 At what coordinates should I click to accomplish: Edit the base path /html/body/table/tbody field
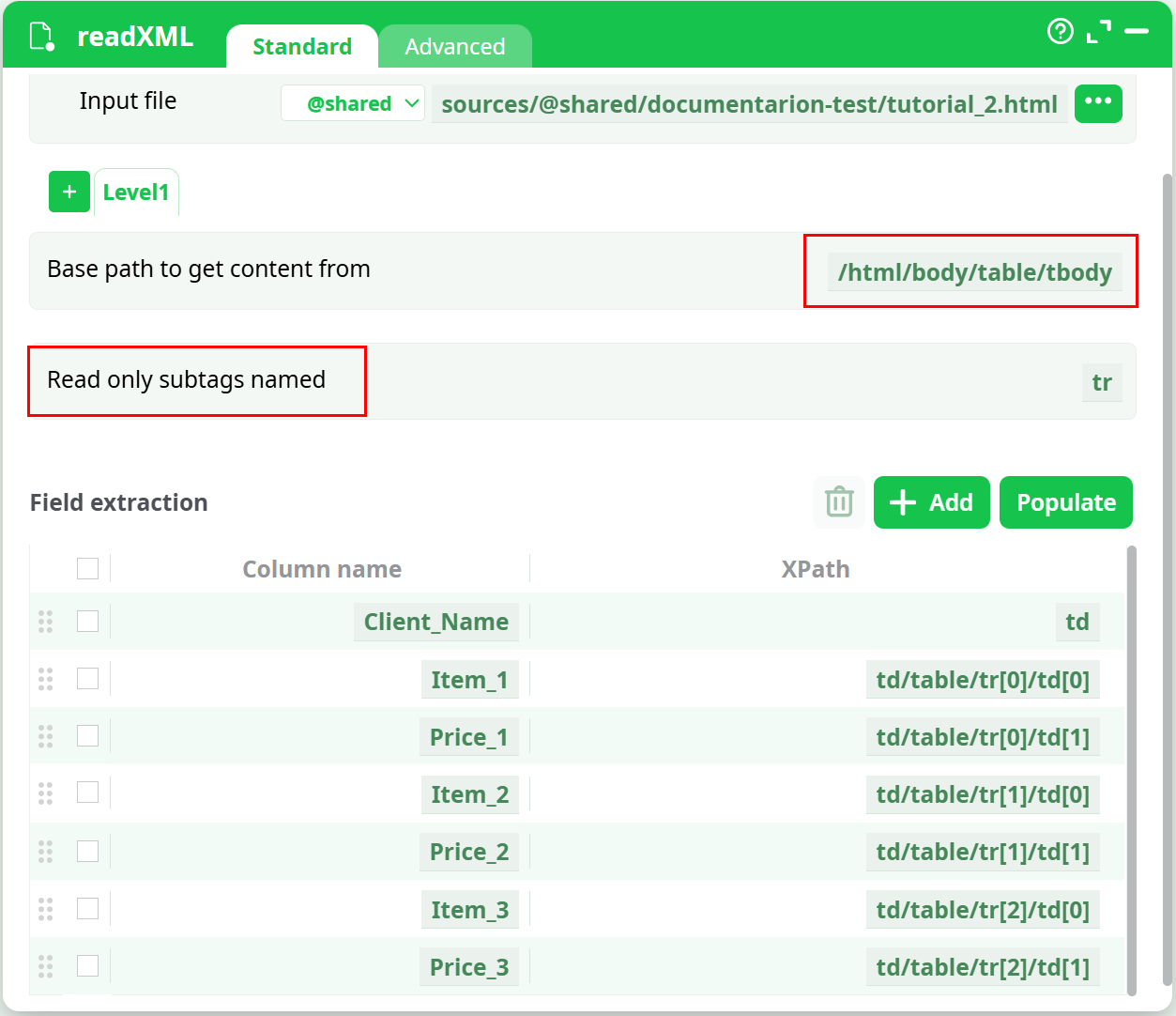[x=974, y=272]
